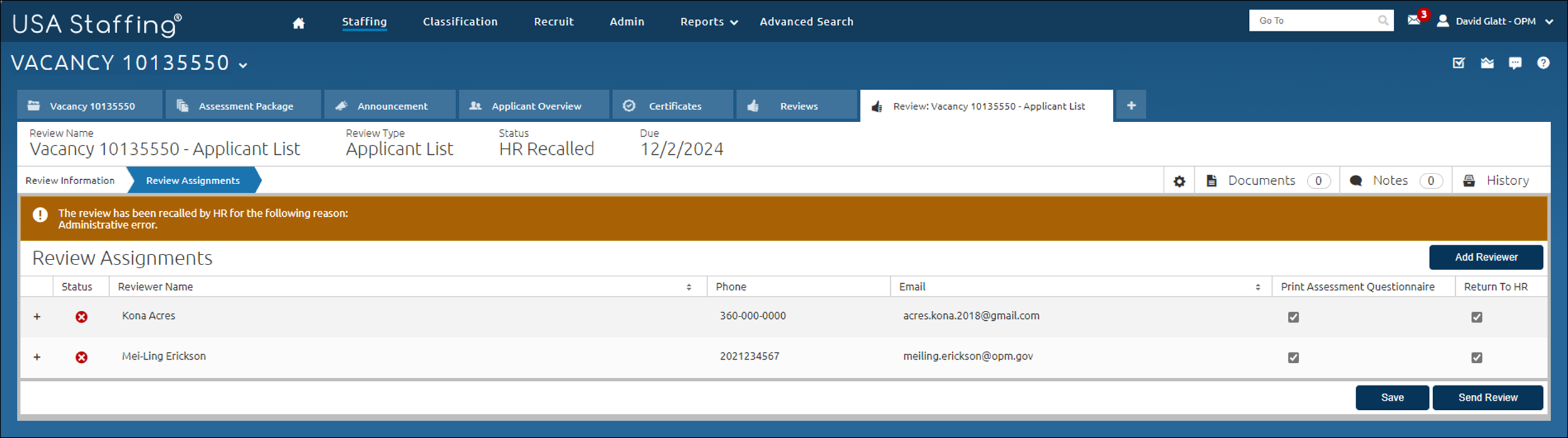This screenshot has height=438, width=1568.
Task: Open the tasks checklist icon
Action: click(x=1459, y=63)
